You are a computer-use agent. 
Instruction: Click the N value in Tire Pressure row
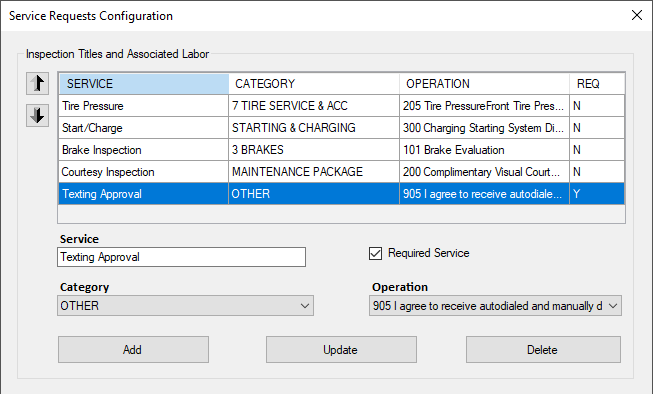(597, 106)
